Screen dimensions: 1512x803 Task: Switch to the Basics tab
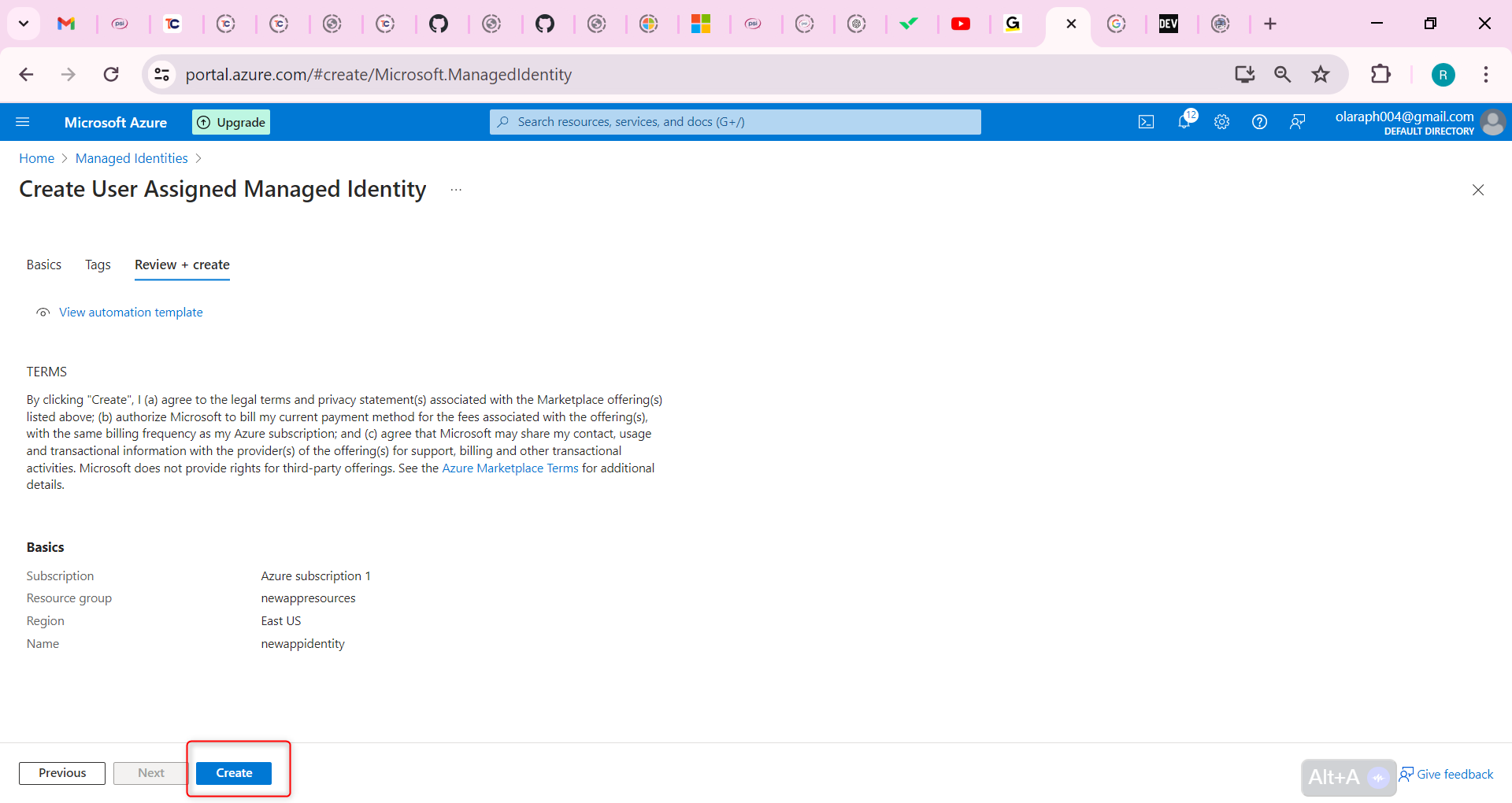pyautogui.click(x=44, y=265)
